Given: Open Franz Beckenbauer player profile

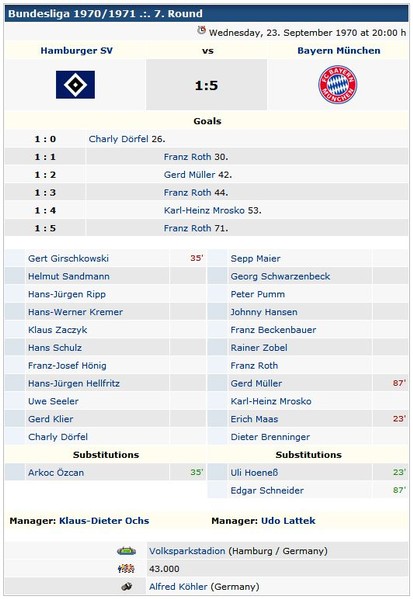Looking at the screenshot, I should point(273,330).
